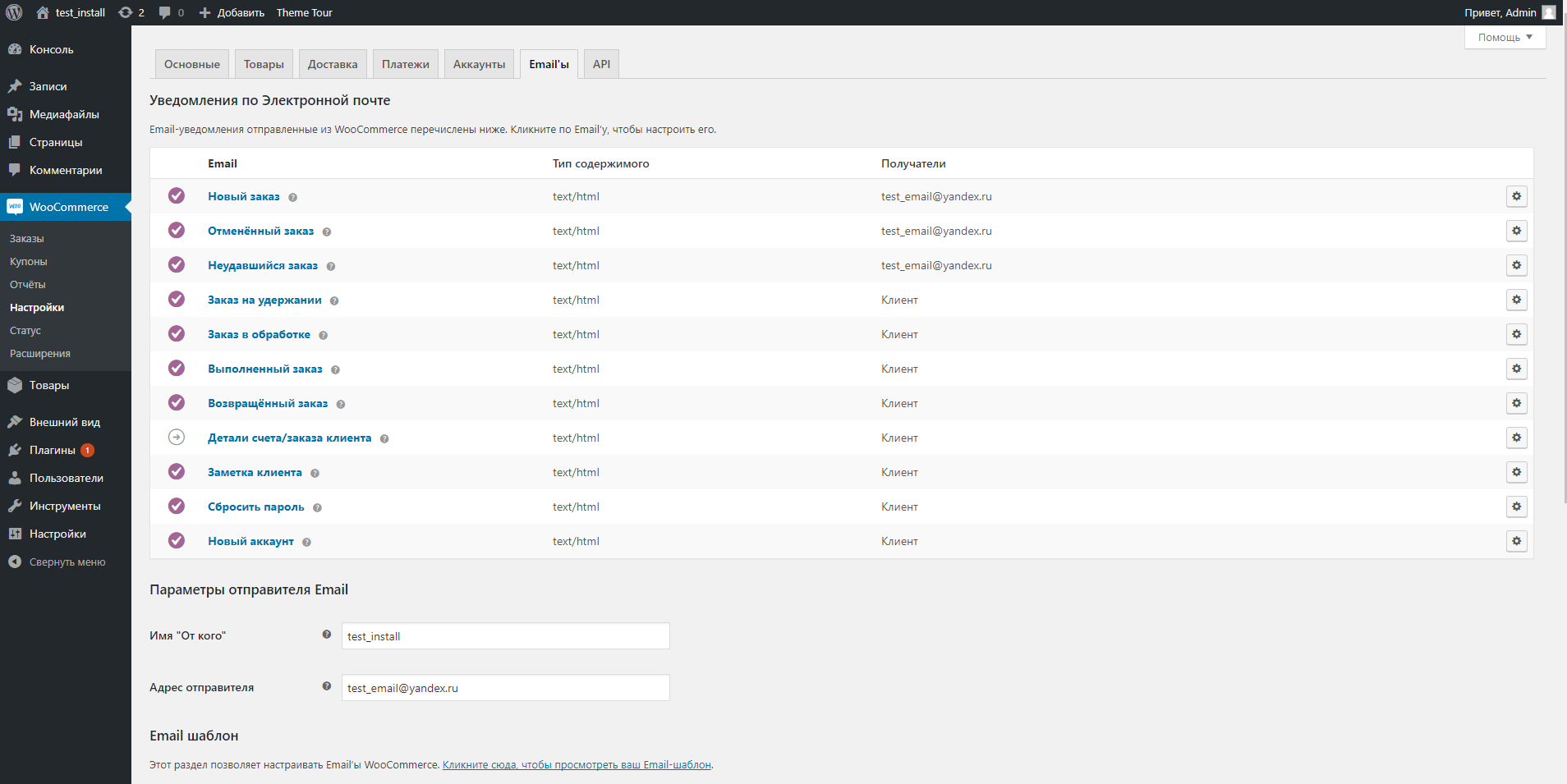
Task: Open settings gear for Новый аккаунт
Action: click(x=1516, y=541)
